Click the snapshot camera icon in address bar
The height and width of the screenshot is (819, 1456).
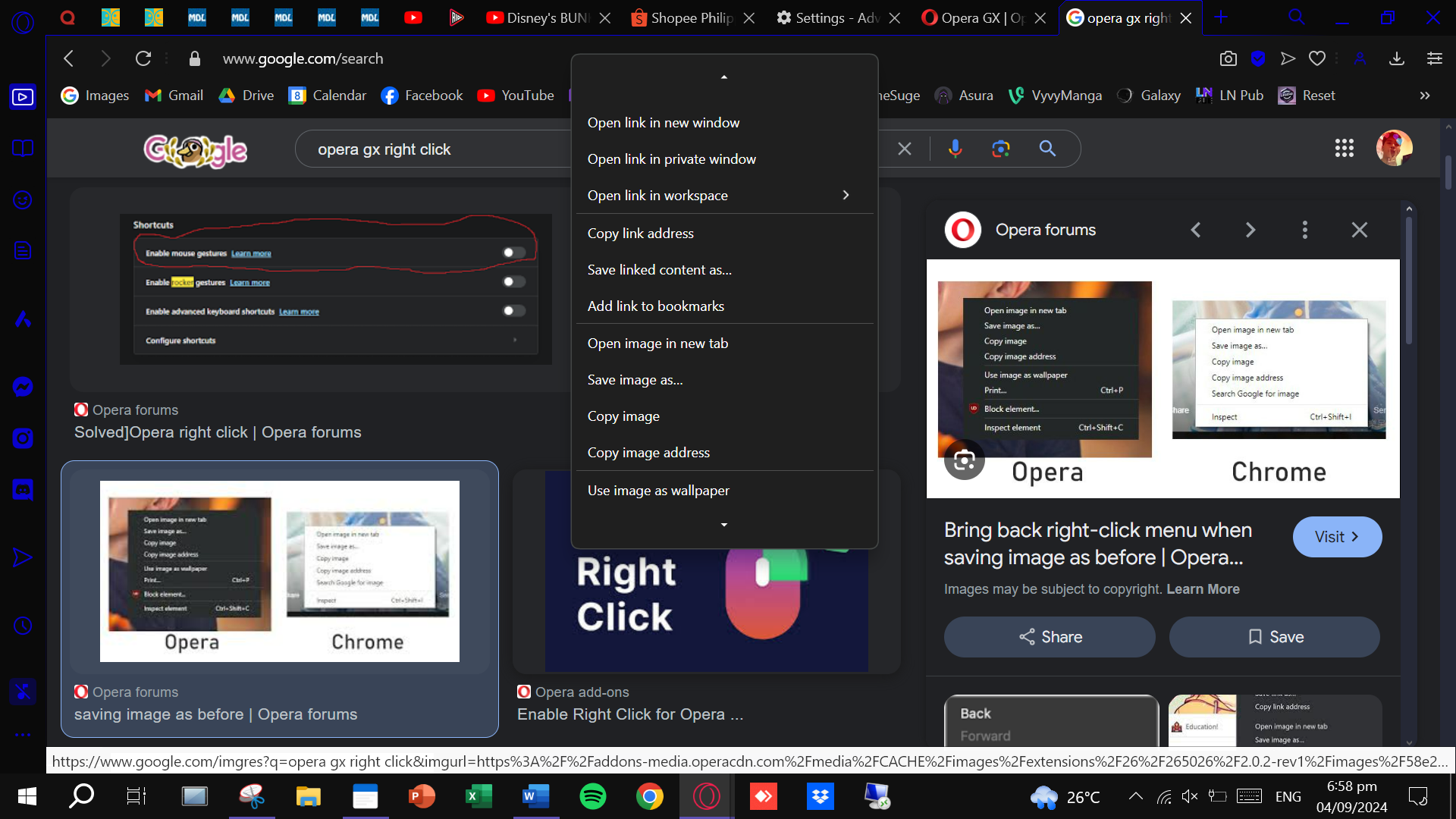point(1228,58)
